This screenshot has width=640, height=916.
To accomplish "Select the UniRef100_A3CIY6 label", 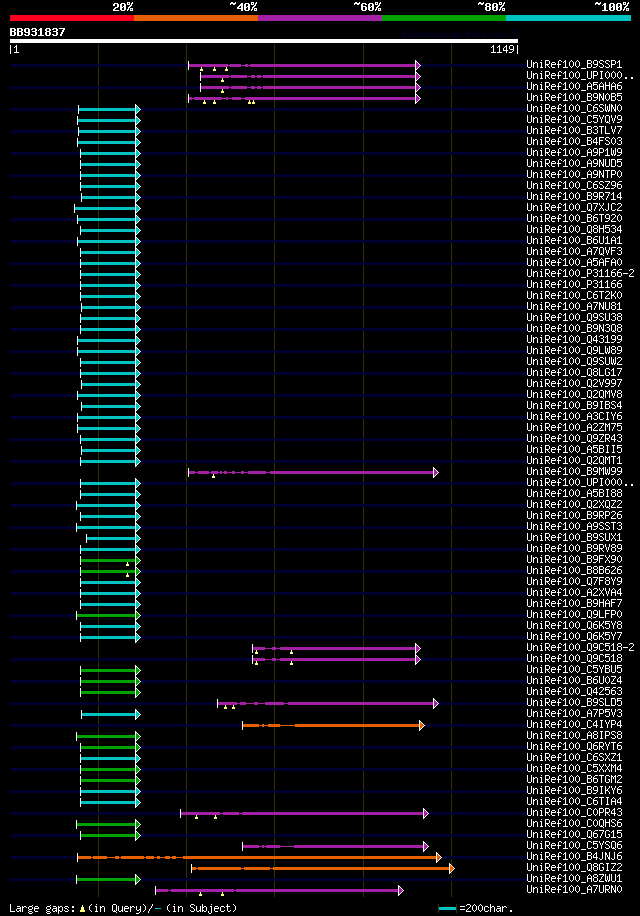I will [x=574, y=417].
